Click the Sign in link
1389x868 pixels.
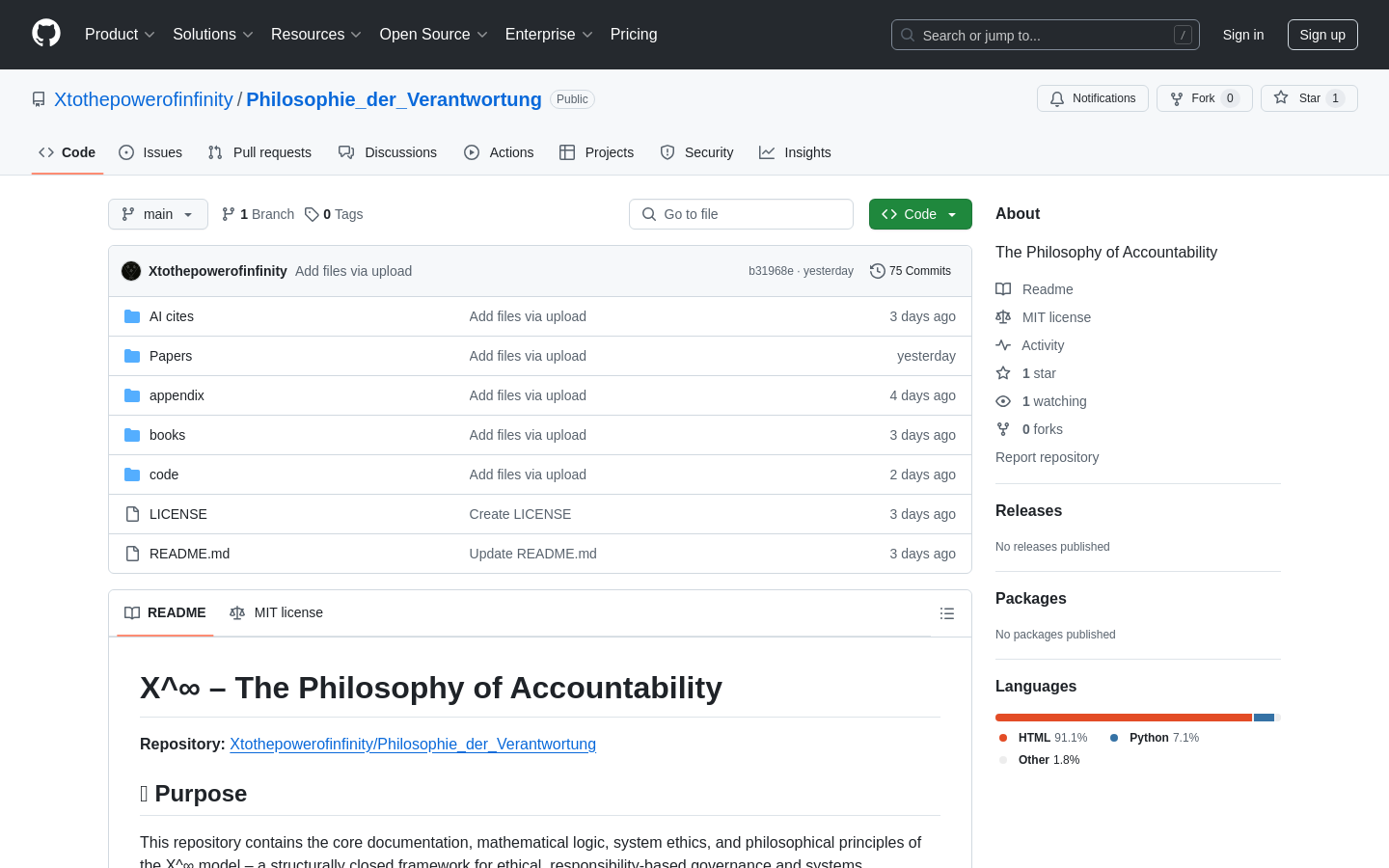point(1243,35)
